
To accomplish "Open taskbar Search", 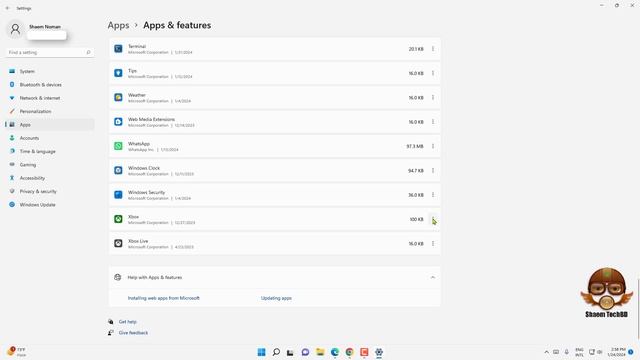I will [x=276, y=352].
